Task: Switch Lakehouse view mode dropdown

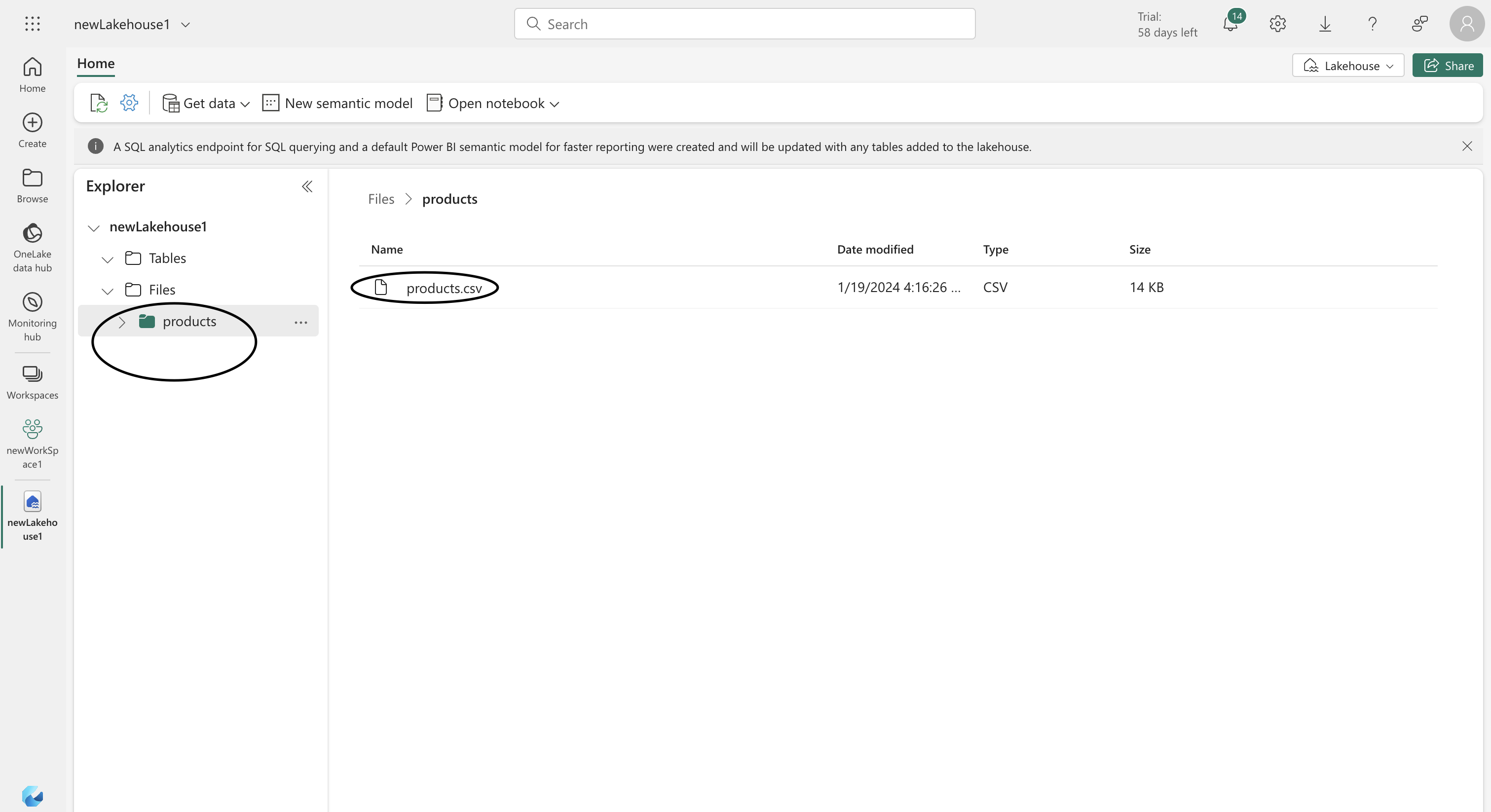Action: click(1348, 66)
